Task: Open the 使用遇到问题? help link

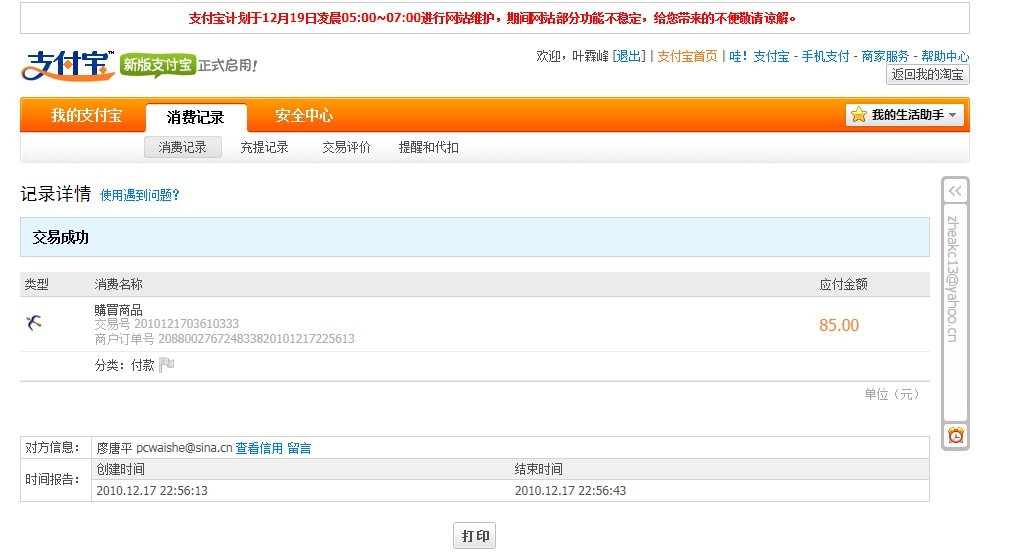Action: click(x=140, y=195)
